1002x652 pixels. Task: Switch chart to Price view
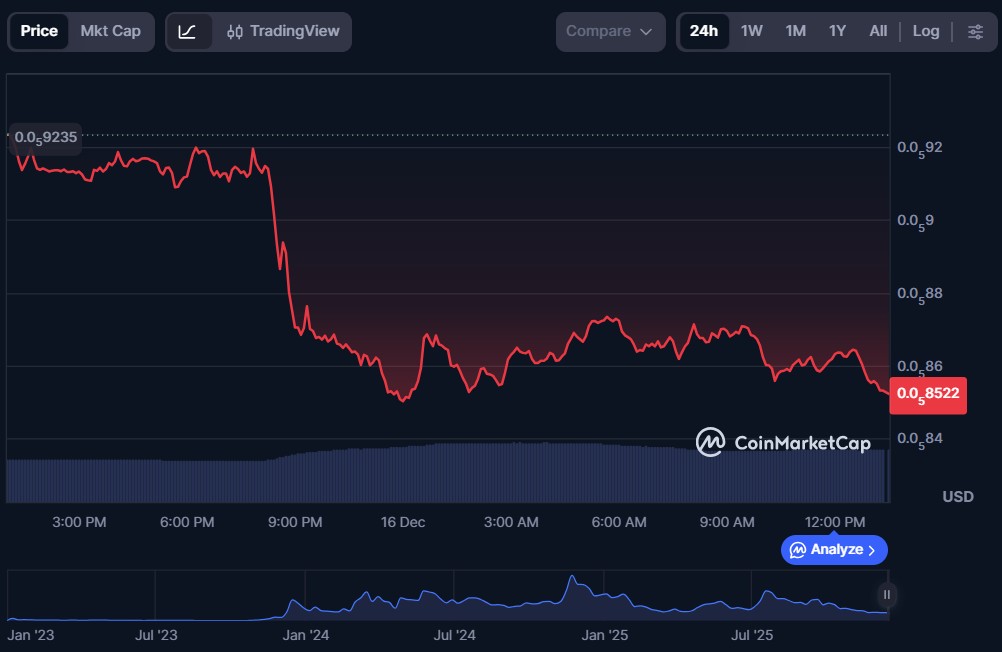[x=39, y=31]
